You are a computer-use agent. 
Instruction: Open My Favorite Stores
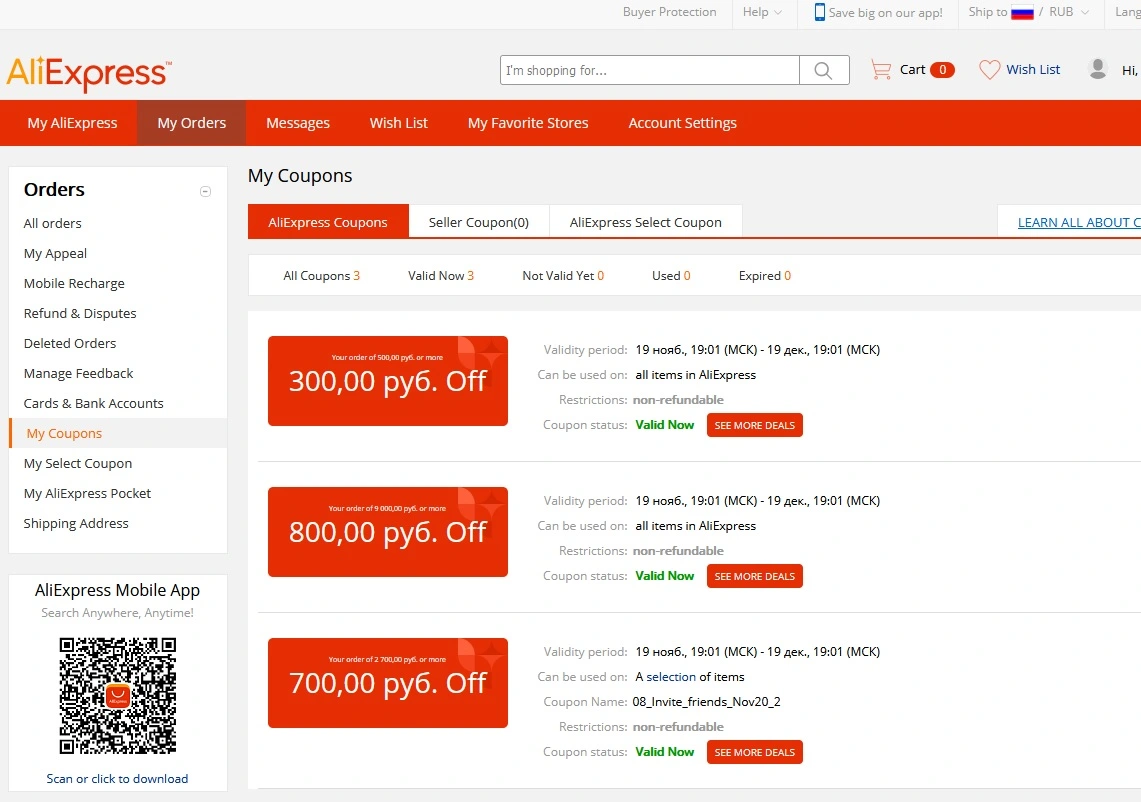528,123
